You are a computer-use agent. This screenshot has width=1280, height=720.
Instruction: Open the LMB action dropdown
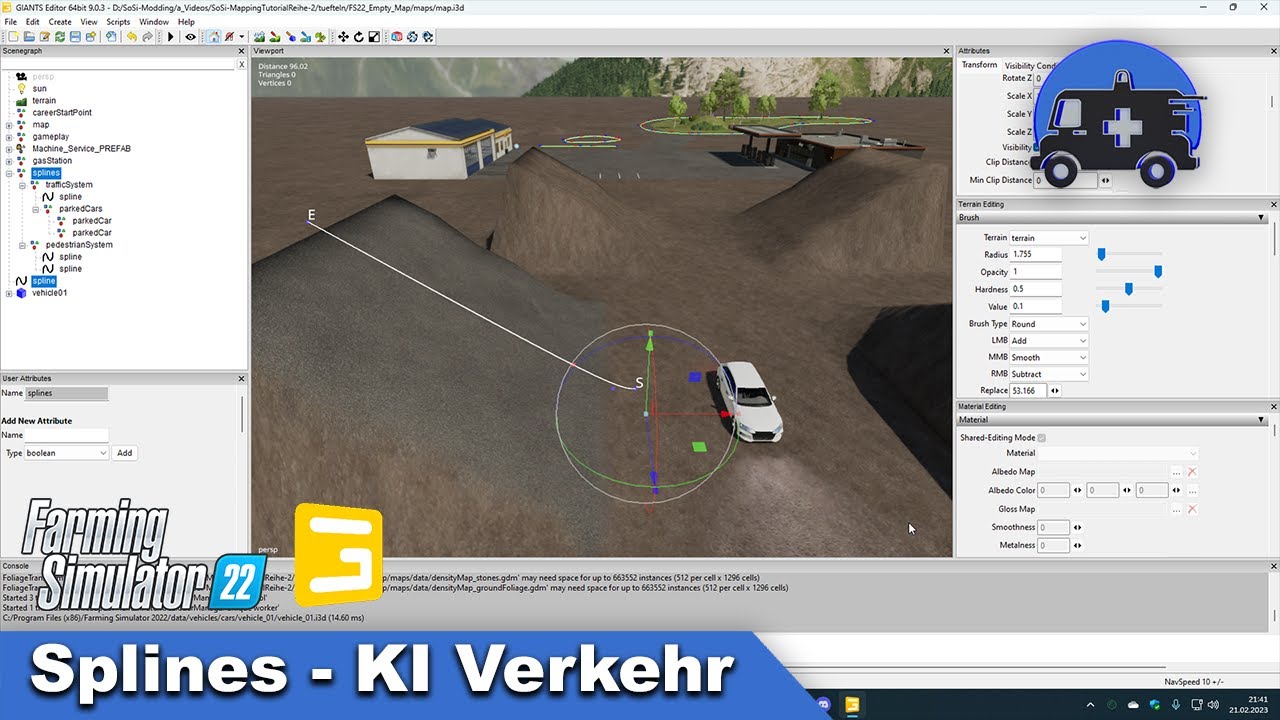pos(1048,341)
